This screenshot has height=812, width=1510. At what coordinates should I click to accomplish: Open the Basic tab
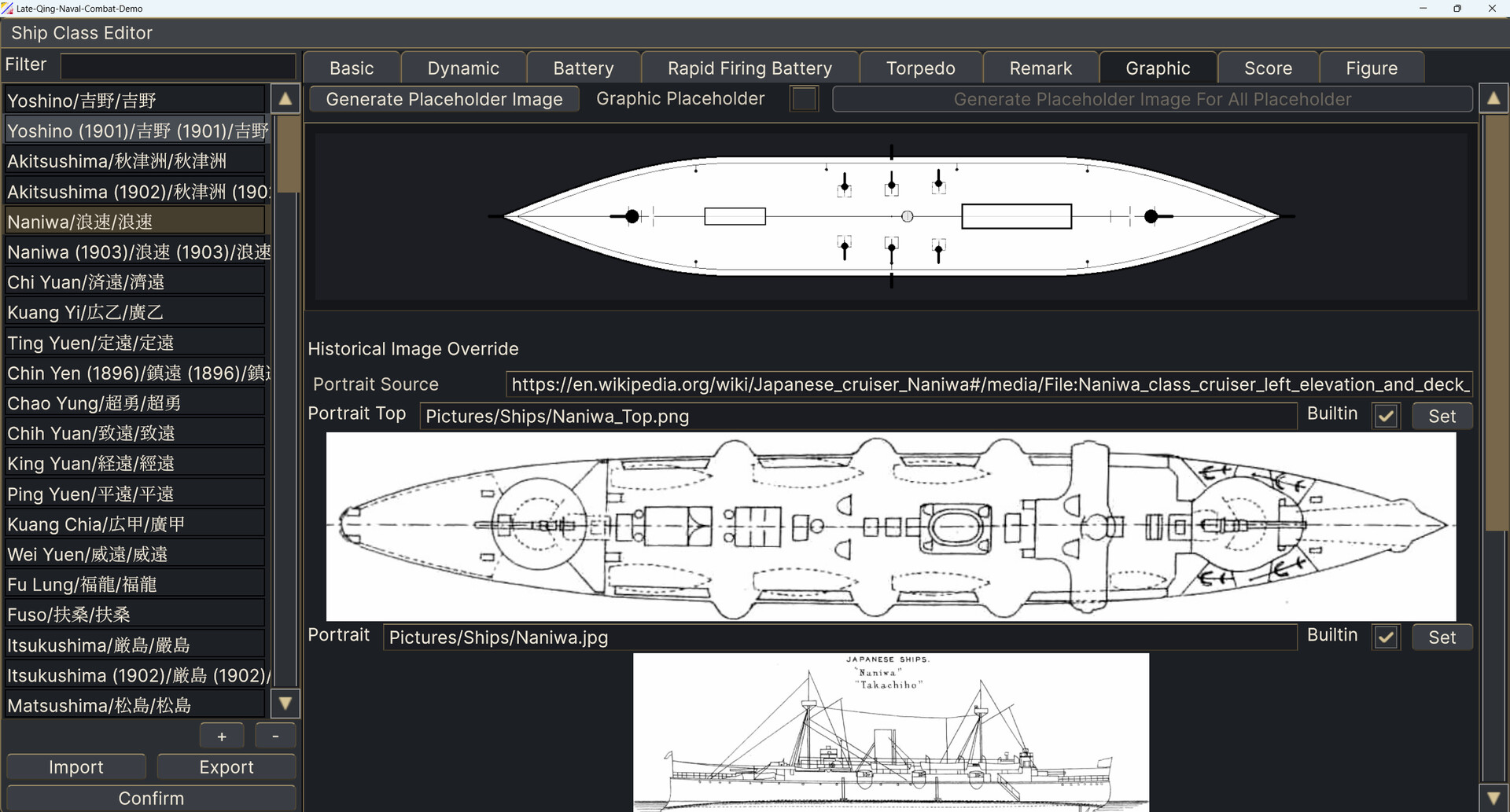point(352,68)
